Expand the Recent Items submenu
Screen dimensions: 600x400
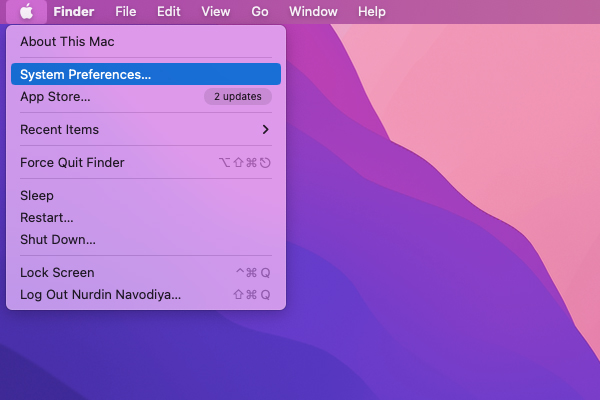pyautogui.click(x=146, y=129)
